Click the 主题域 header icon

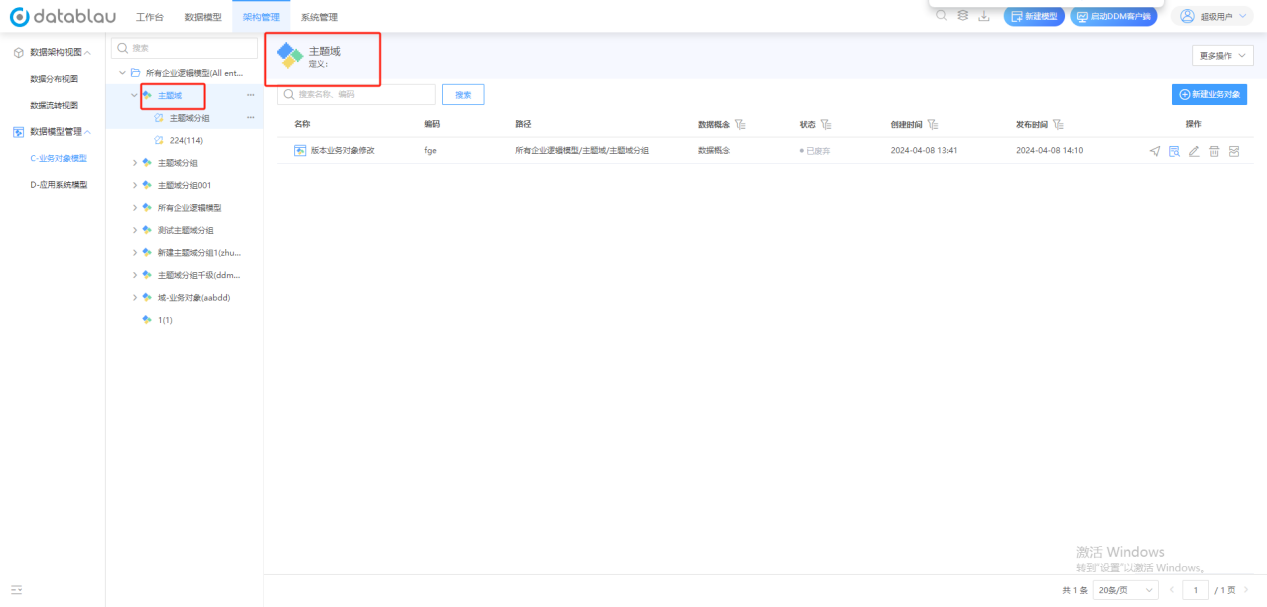pyautogui.click(x=290, y=56)
